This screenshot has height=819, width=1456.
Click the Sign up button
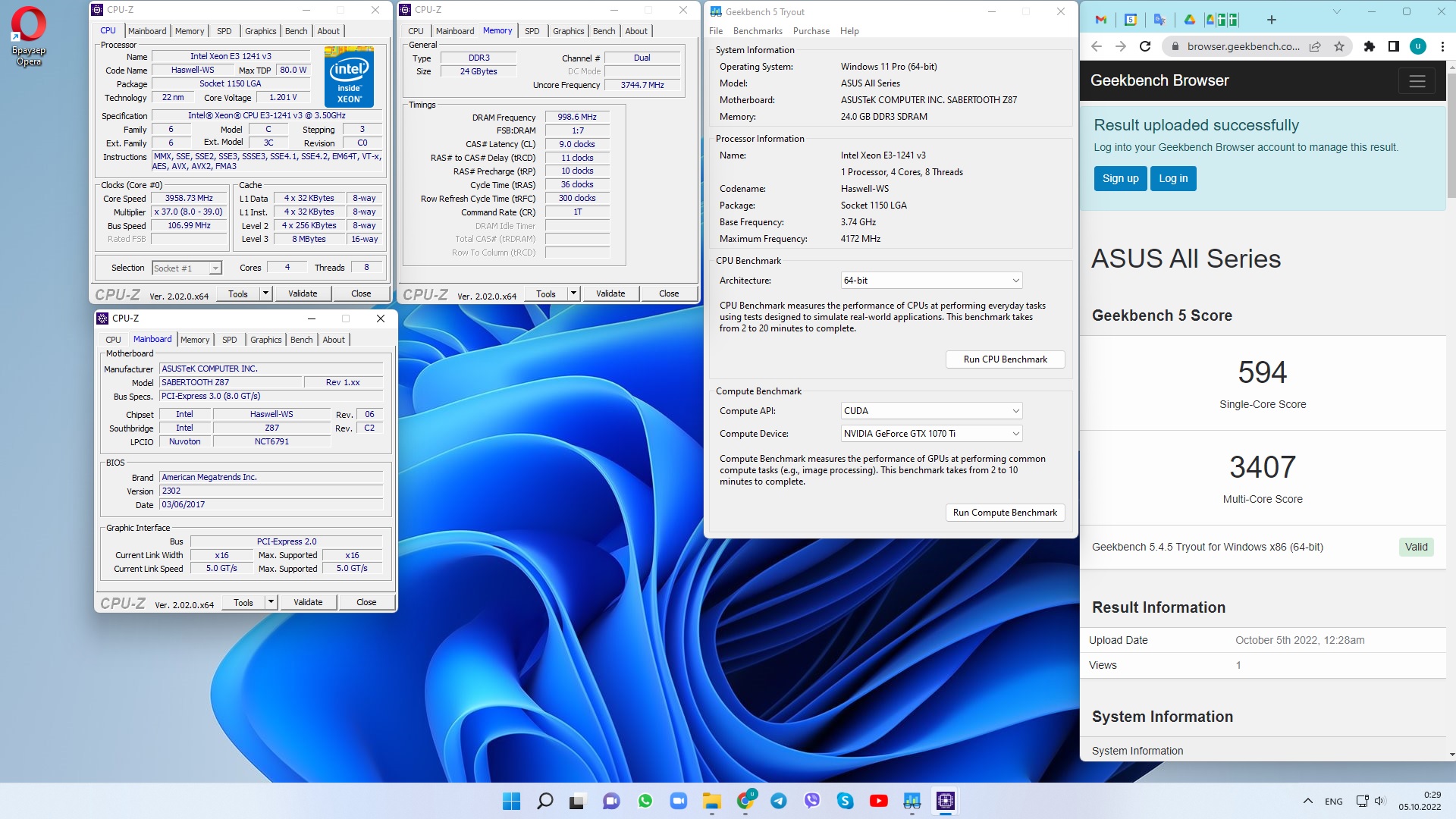[x=1120, y=179]
